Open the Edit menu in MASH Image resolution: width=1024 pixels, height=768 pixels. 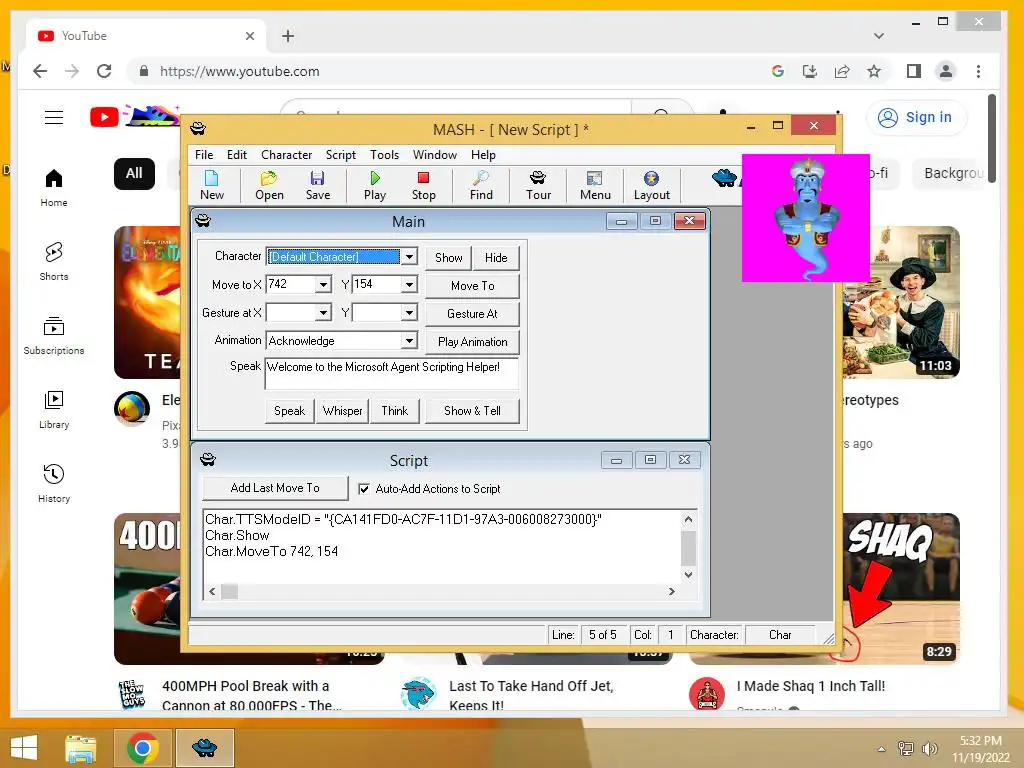[236, 155]
